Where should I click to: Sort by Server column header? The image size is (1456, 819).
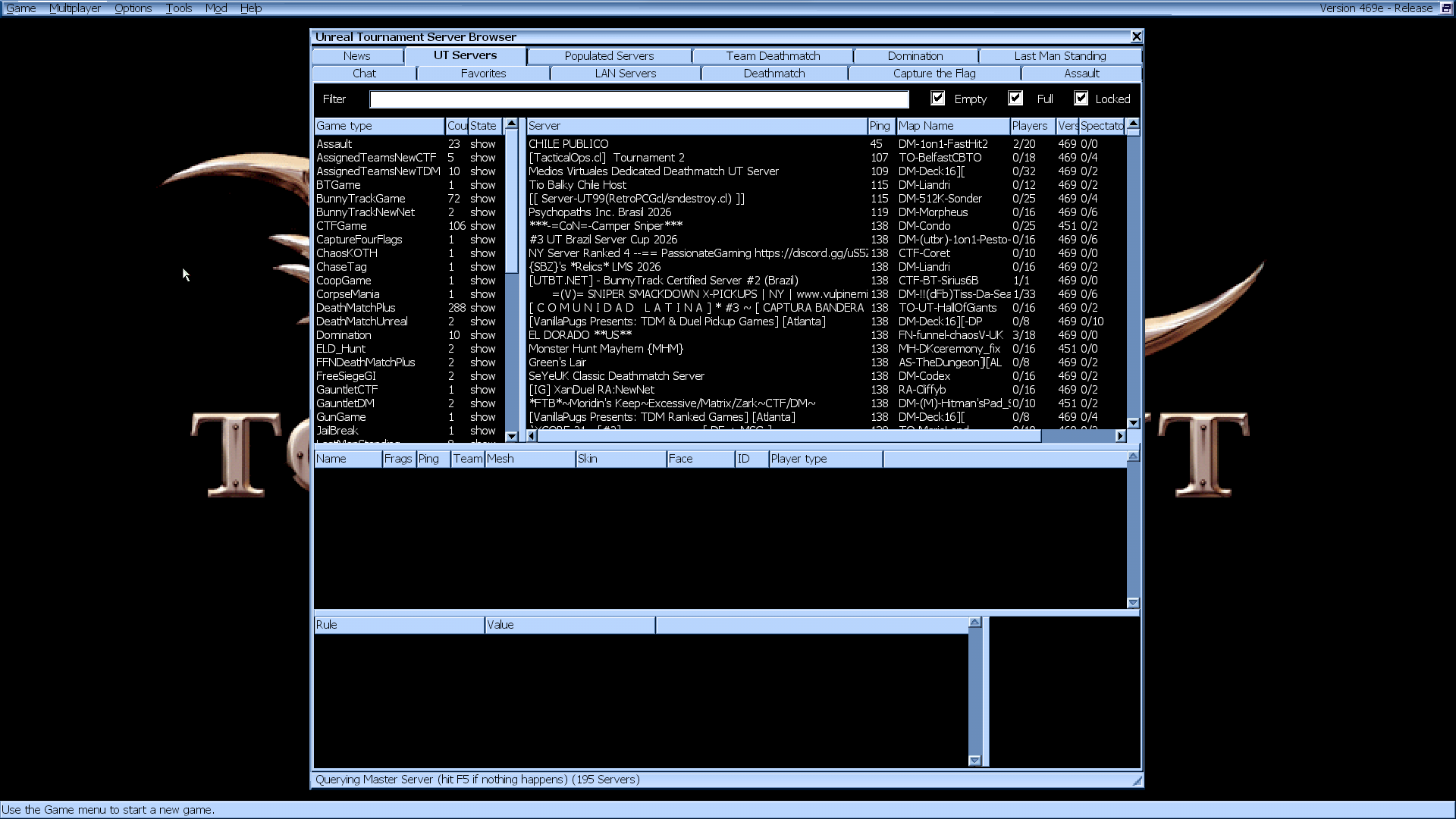tap(697, 126)
